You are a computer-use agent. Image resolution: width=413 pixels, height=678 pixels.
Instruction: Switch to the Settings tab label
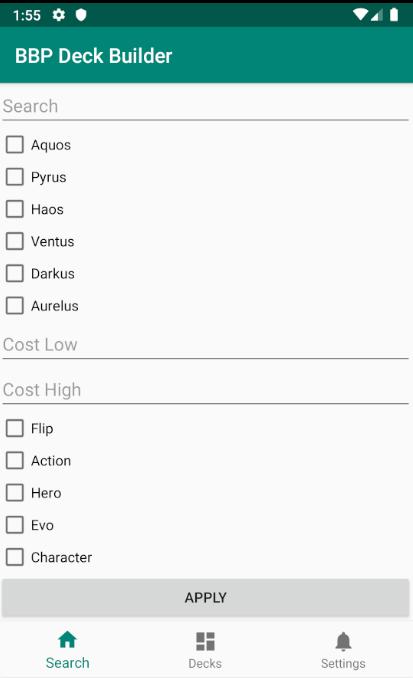tap(343, 663)
